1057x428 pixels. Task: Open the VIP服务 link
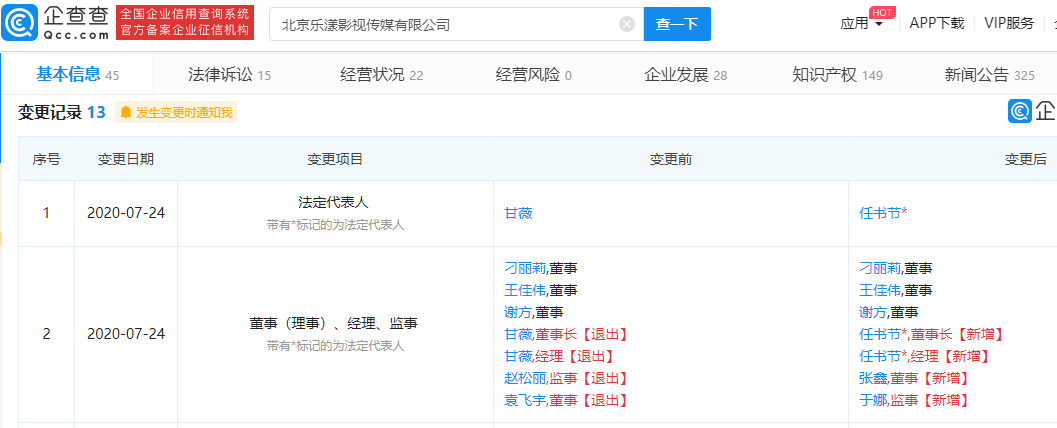click(1009, 24)
